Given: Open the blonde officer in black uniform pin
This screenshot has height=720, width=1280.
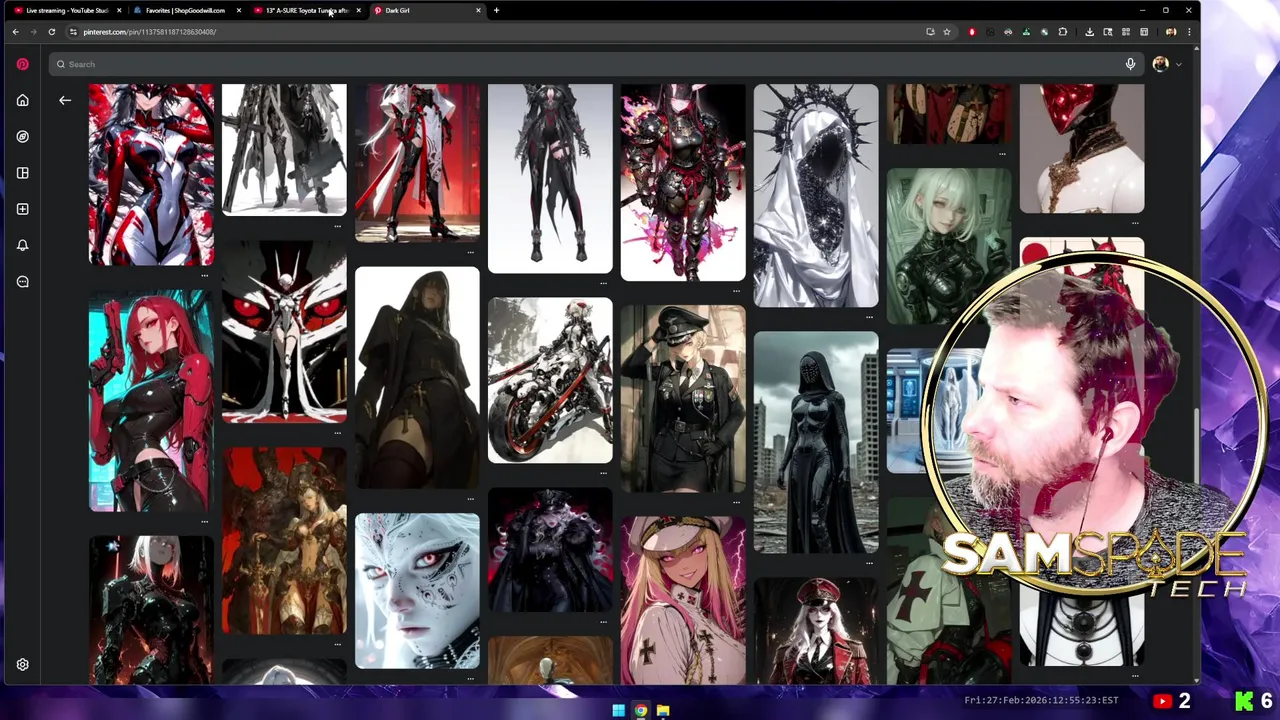Looking at the screenshot, I should coord(683,398).
